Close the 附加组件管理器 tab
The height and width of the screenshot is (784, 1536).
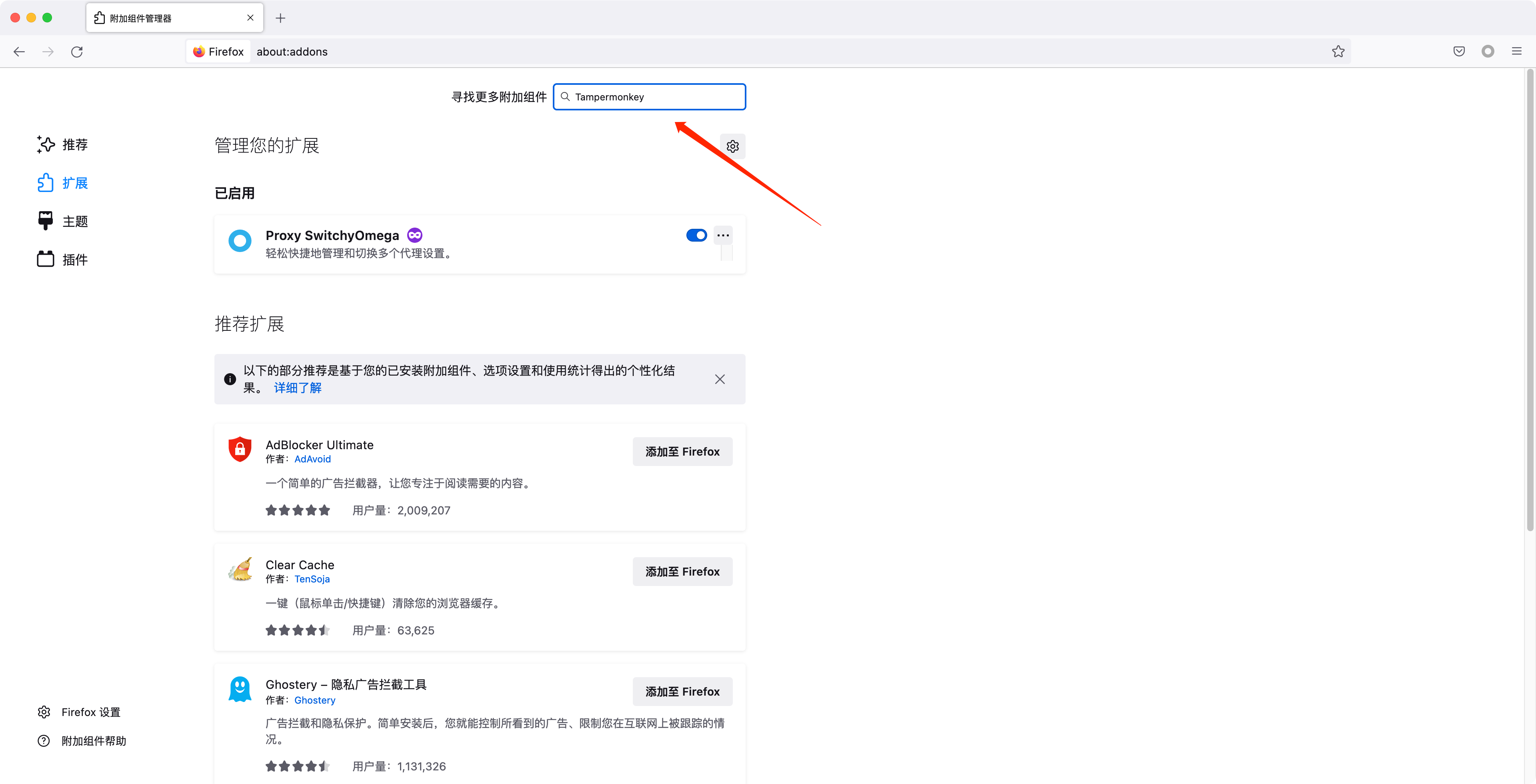coord(250,18)
